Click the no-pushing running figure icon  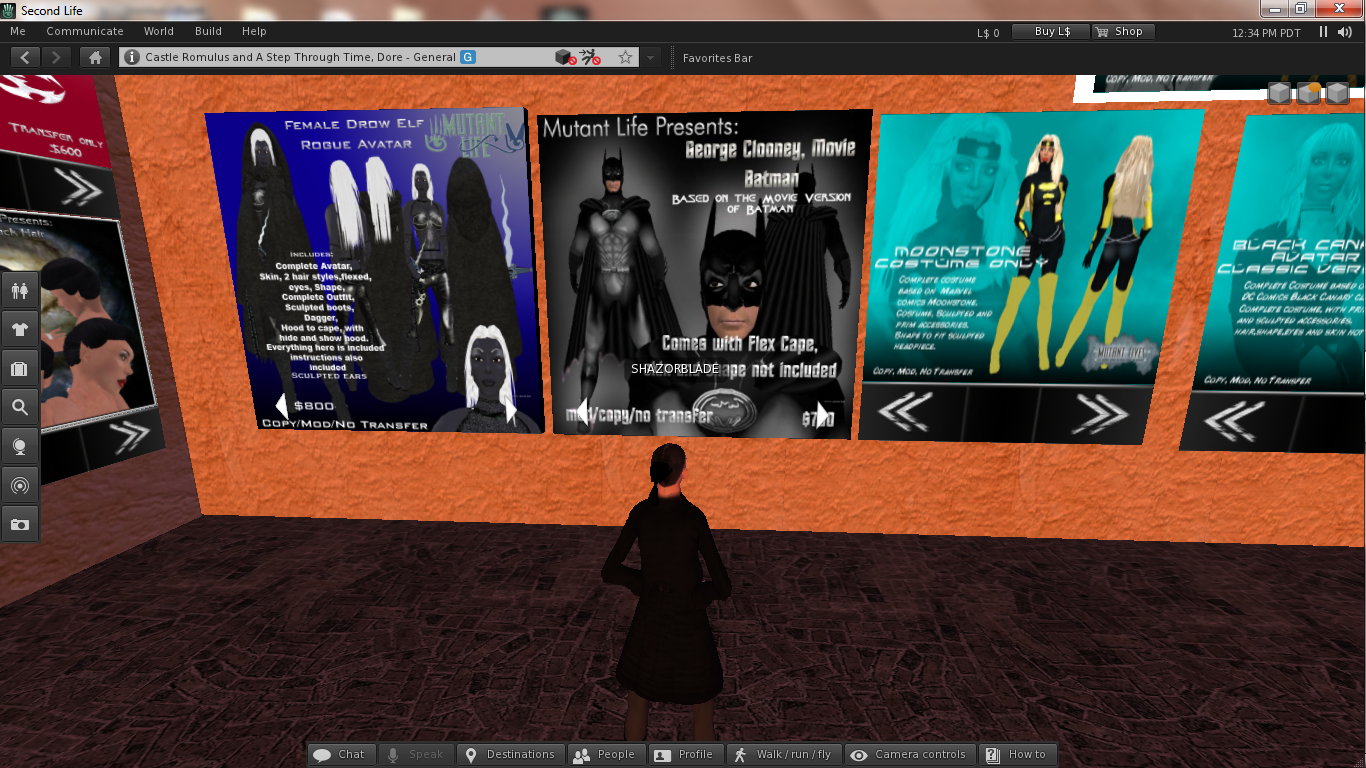click(x=590, y=57)
